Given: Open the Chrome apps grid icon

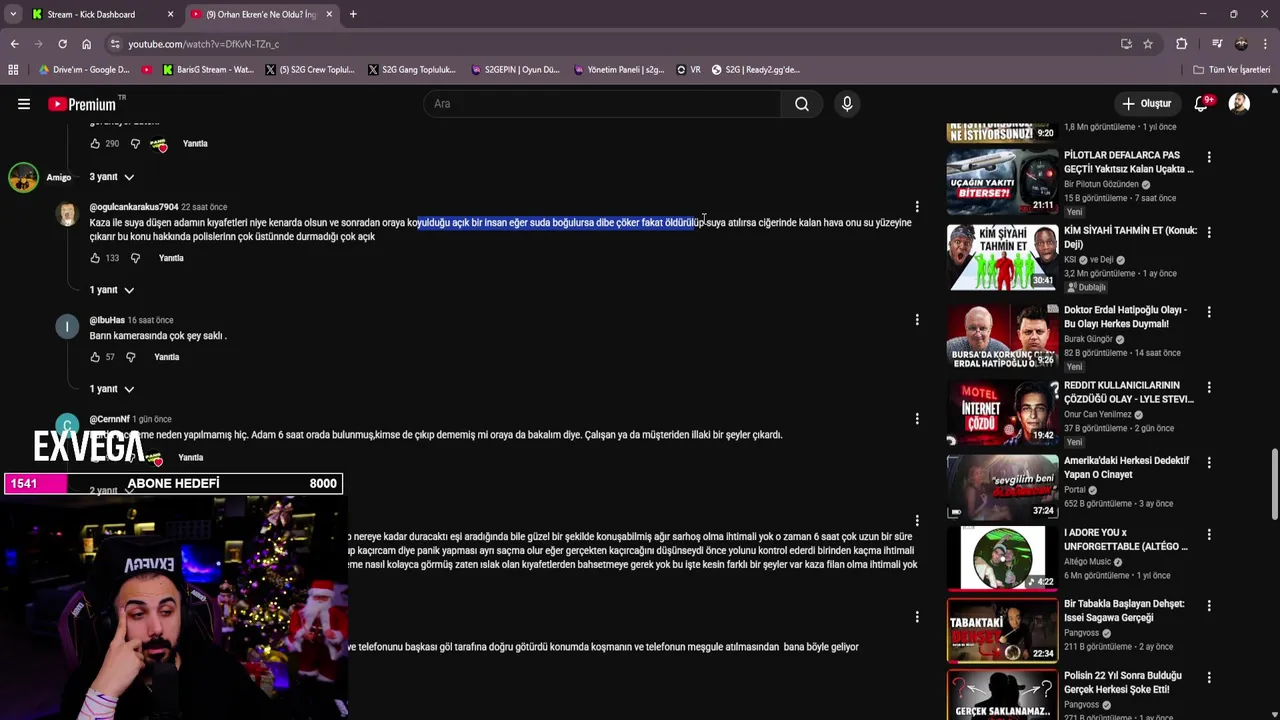Looking at the screenshot, I should (x=13, y=70).
